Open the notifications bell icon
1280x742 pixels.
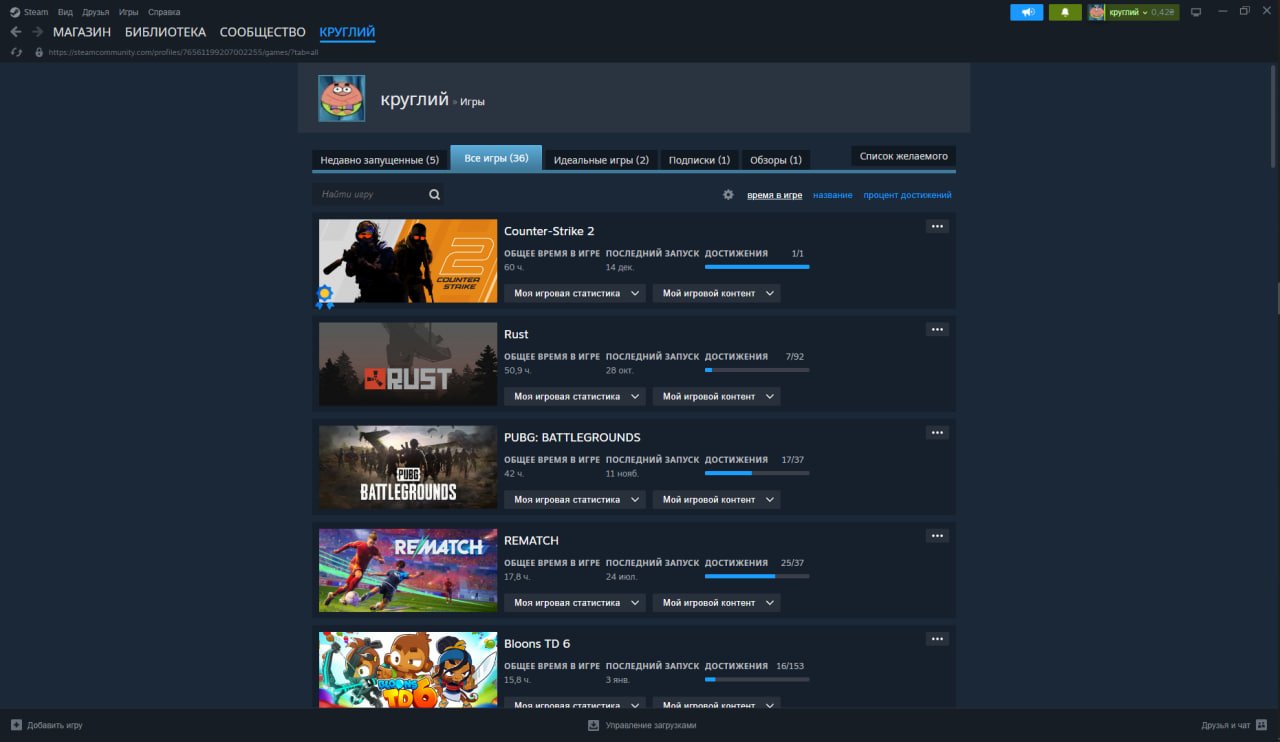tap(1065, 12)
